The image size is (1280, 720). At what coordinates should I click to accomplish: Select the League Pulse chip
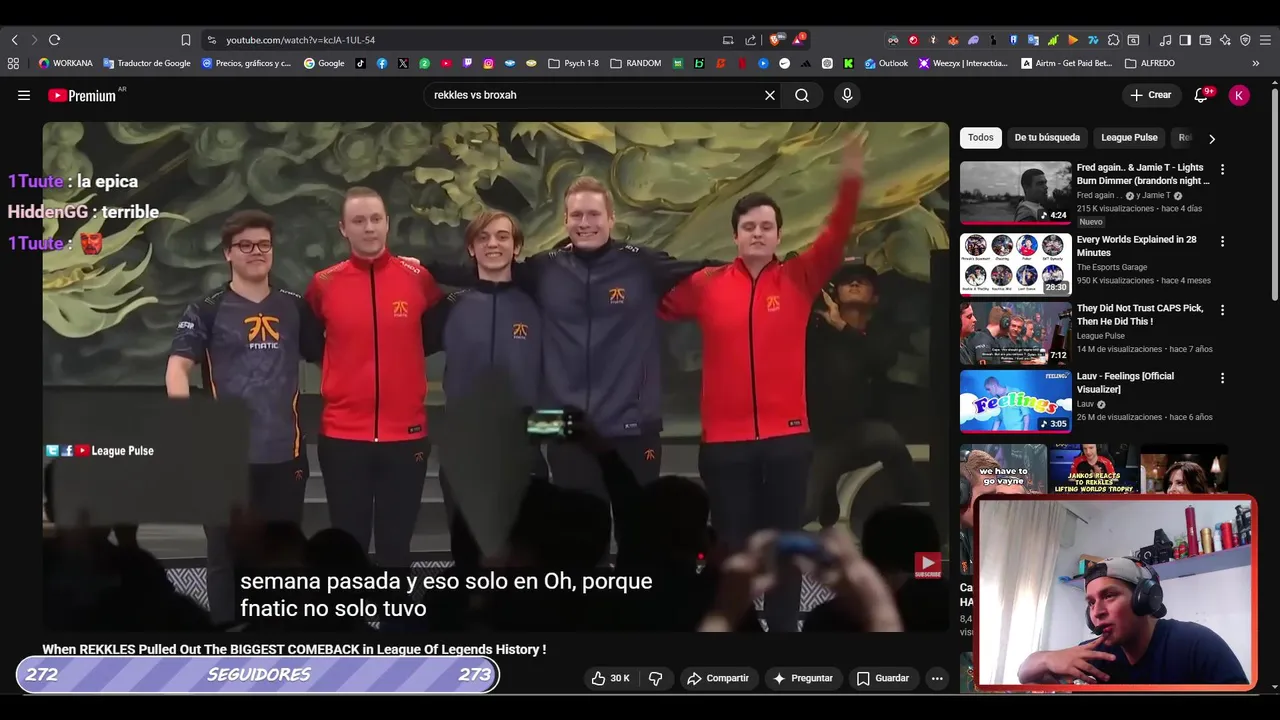tap(1129, 138)
